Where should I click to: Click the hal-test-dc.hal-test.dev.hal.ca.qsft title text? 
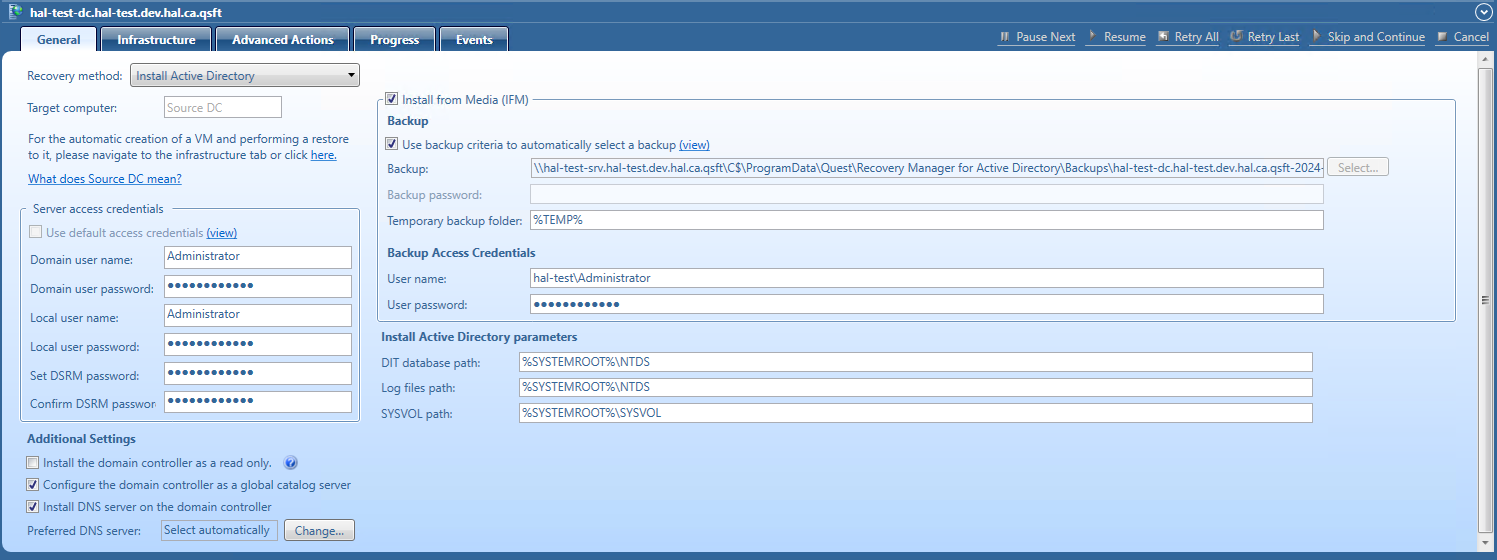click(126, 11)
